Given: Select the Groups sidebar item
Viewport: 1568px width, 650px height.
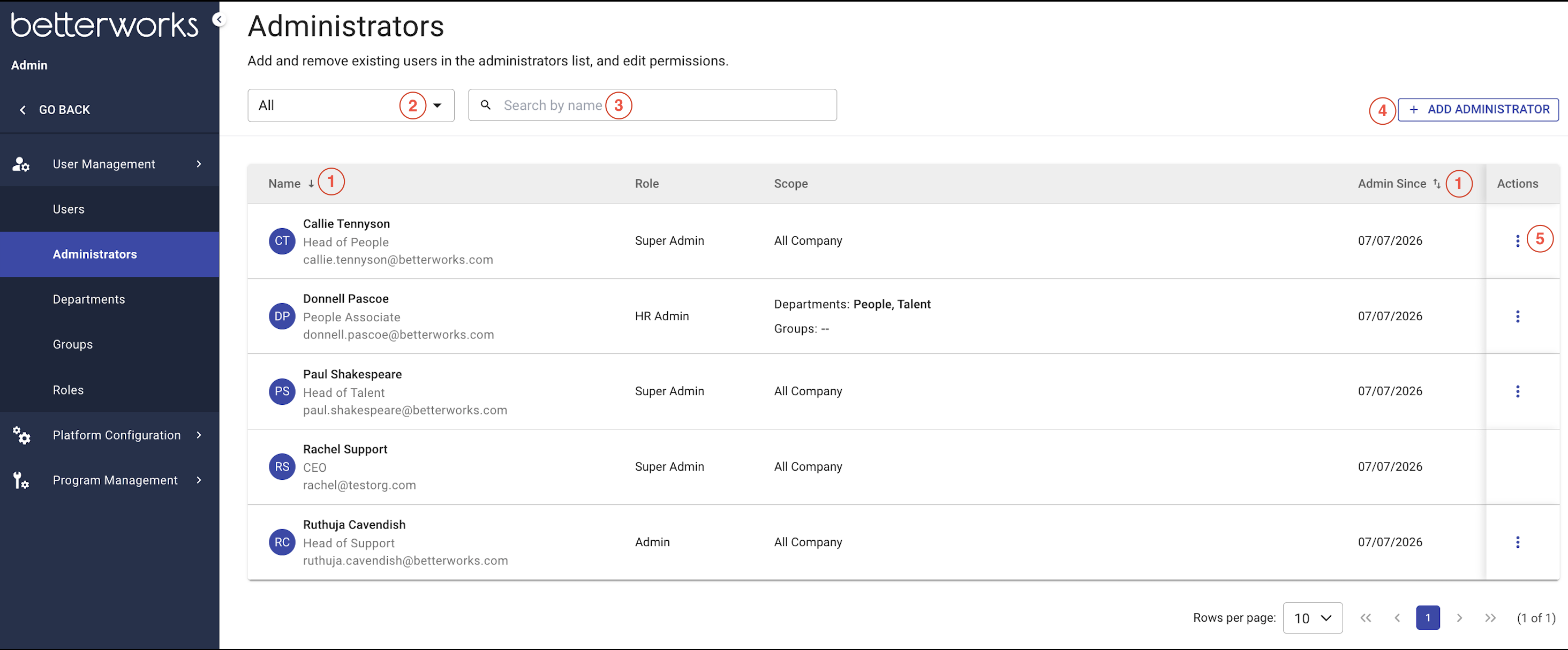Looking at the screenshot, I should [110, 344].
